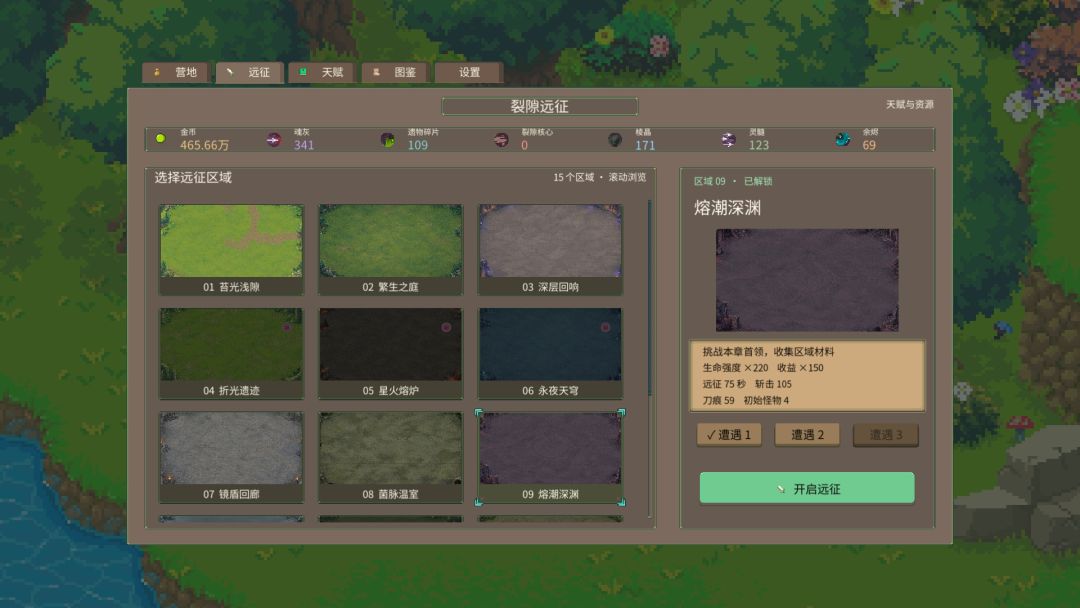Switch to encounter 遭遇 2

pyautogui.click(x=807, y=434)
